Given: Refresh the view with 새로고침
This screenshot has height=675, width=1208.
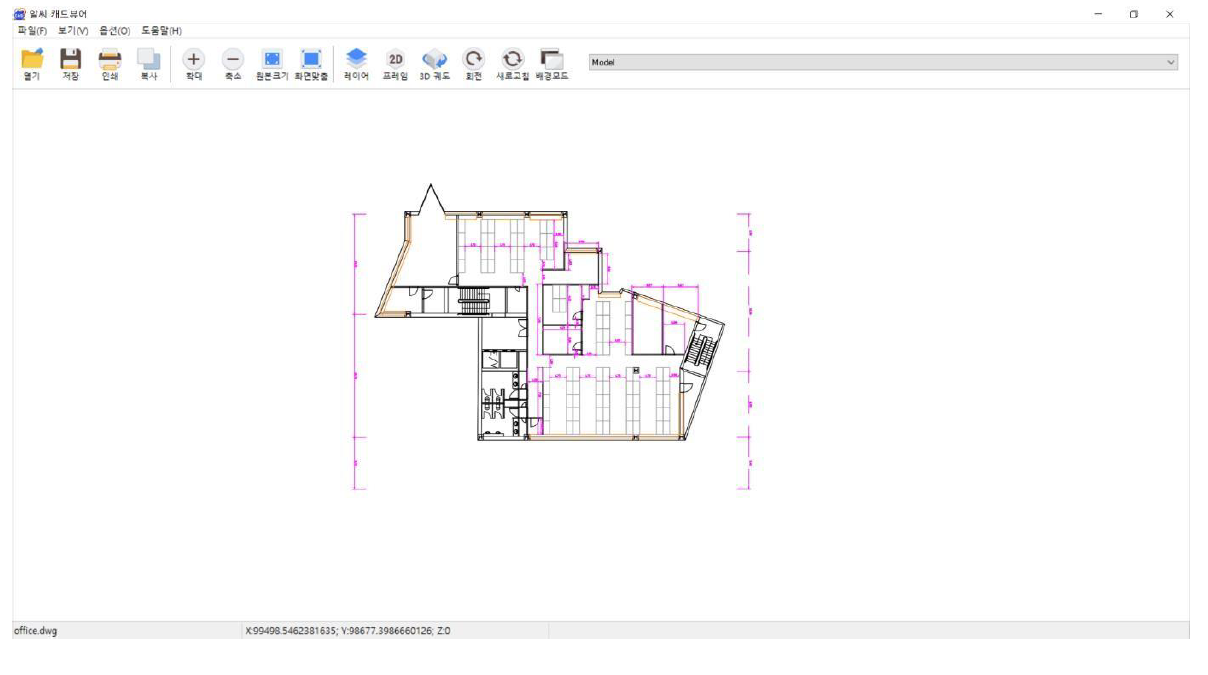Looking at the screenshot, I should [512, 64].
